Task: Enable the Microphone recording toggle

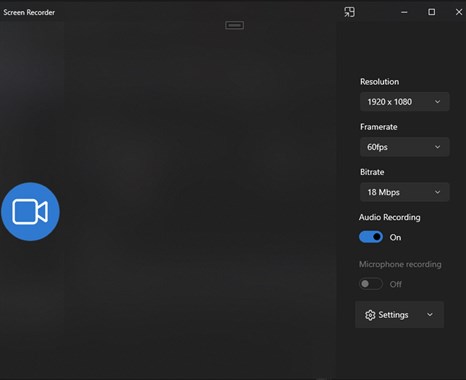Action: click(371, 284)
